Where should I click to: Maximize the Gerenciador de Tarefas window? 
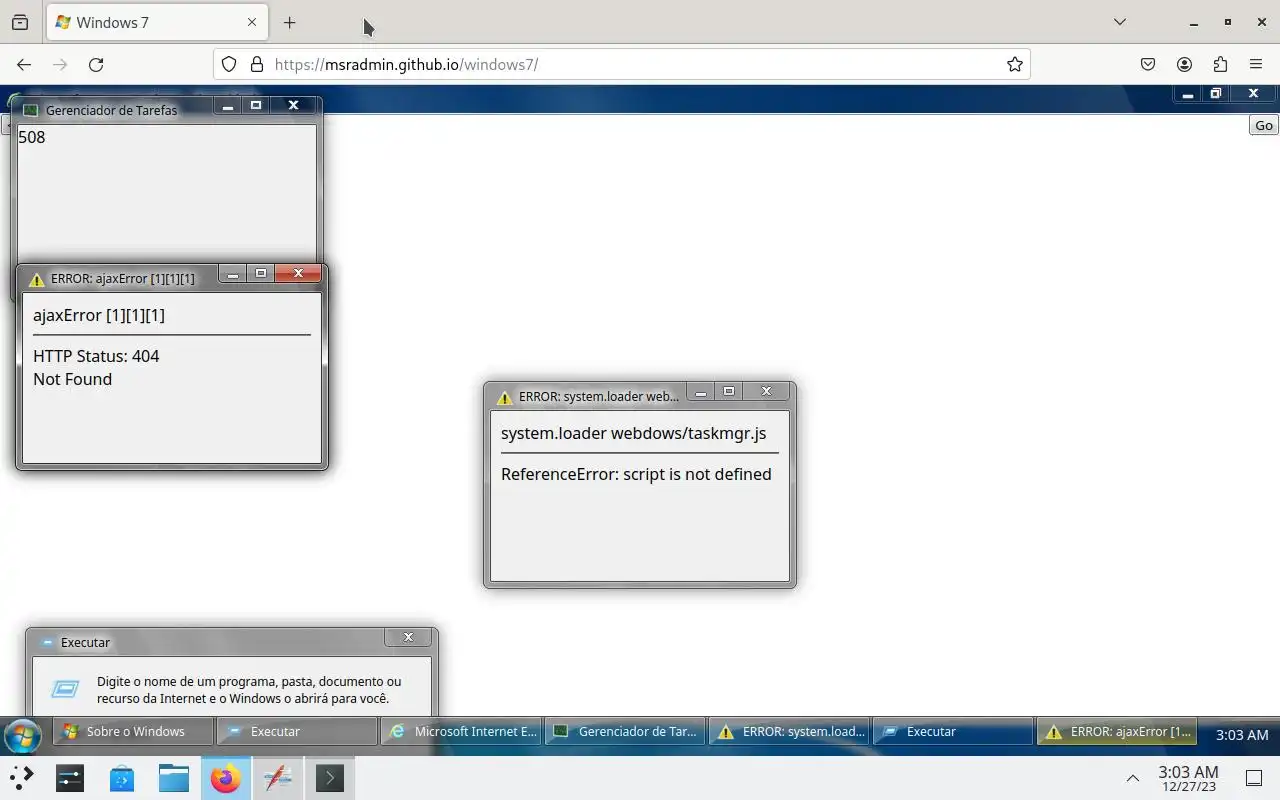pos(256,105)
